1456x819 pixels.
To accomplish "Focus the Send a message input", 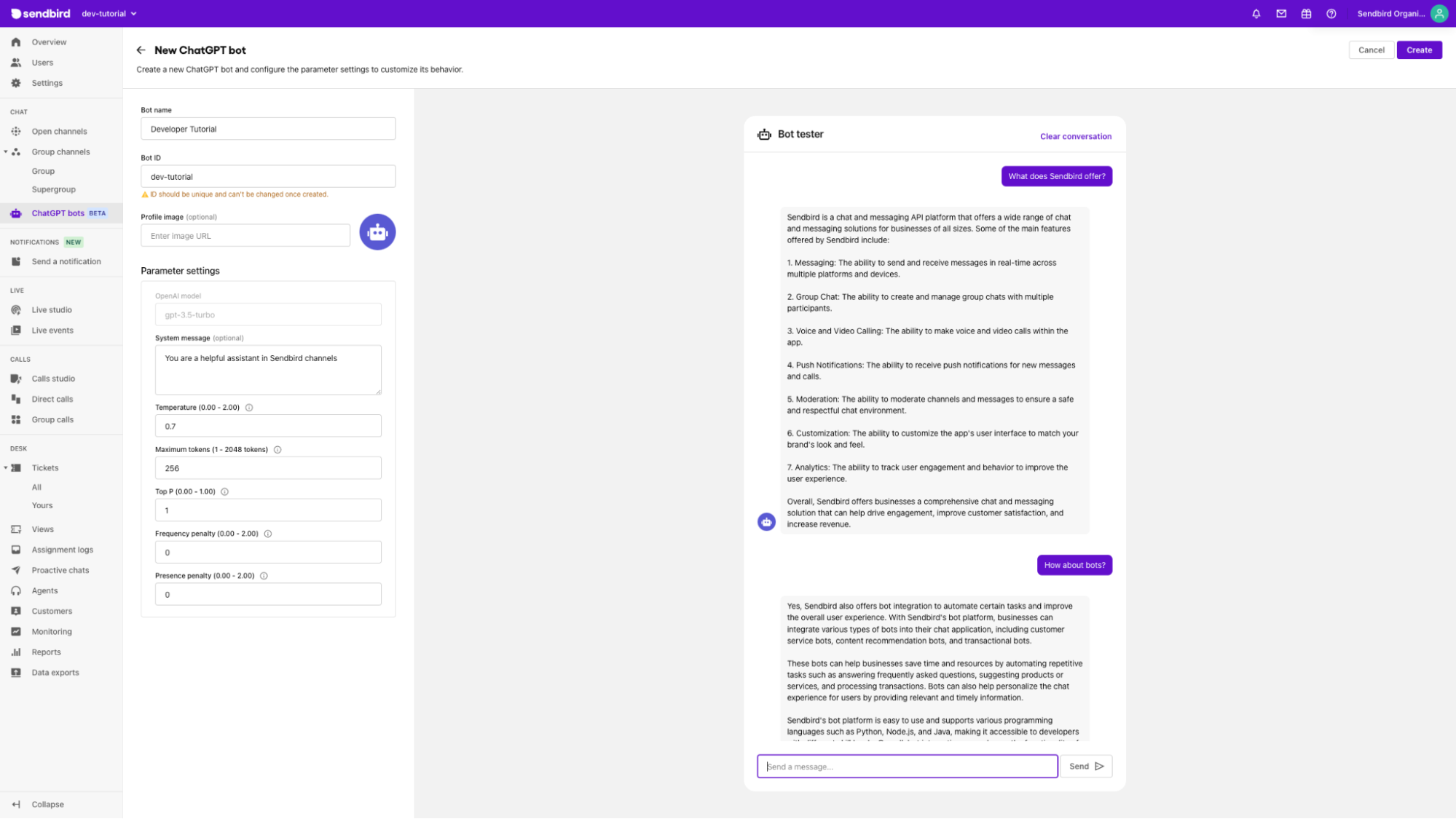I will pos(907,767).
